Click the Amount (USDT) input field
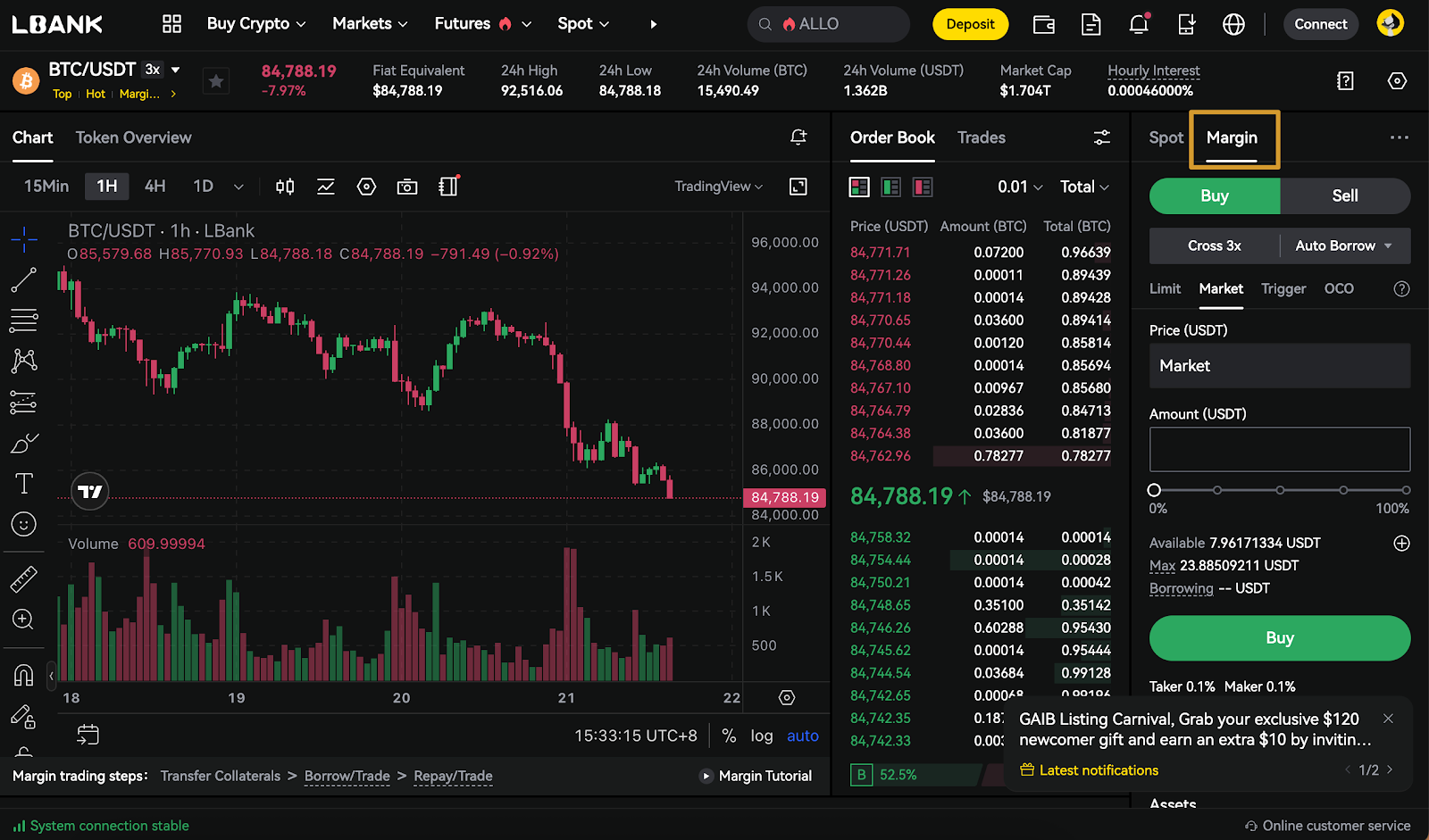The image size is (1429, 840). click(1279, 449)
